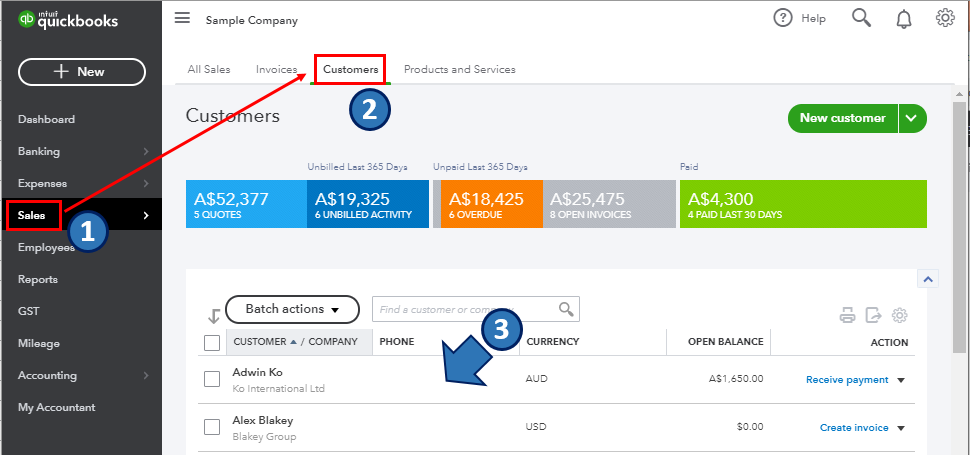Open the notifications bell
Viewport: 970px width, 455px height.
pos(904,18)
